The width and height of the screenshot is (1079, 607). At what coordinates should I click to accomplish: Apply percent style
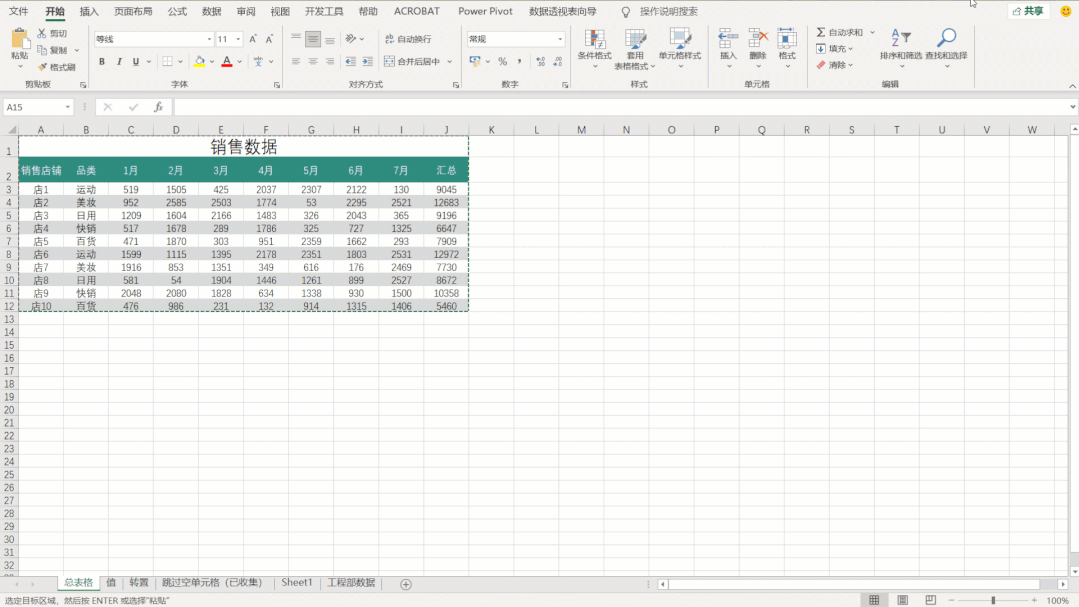pyautogui.click(x=502, y=61)
